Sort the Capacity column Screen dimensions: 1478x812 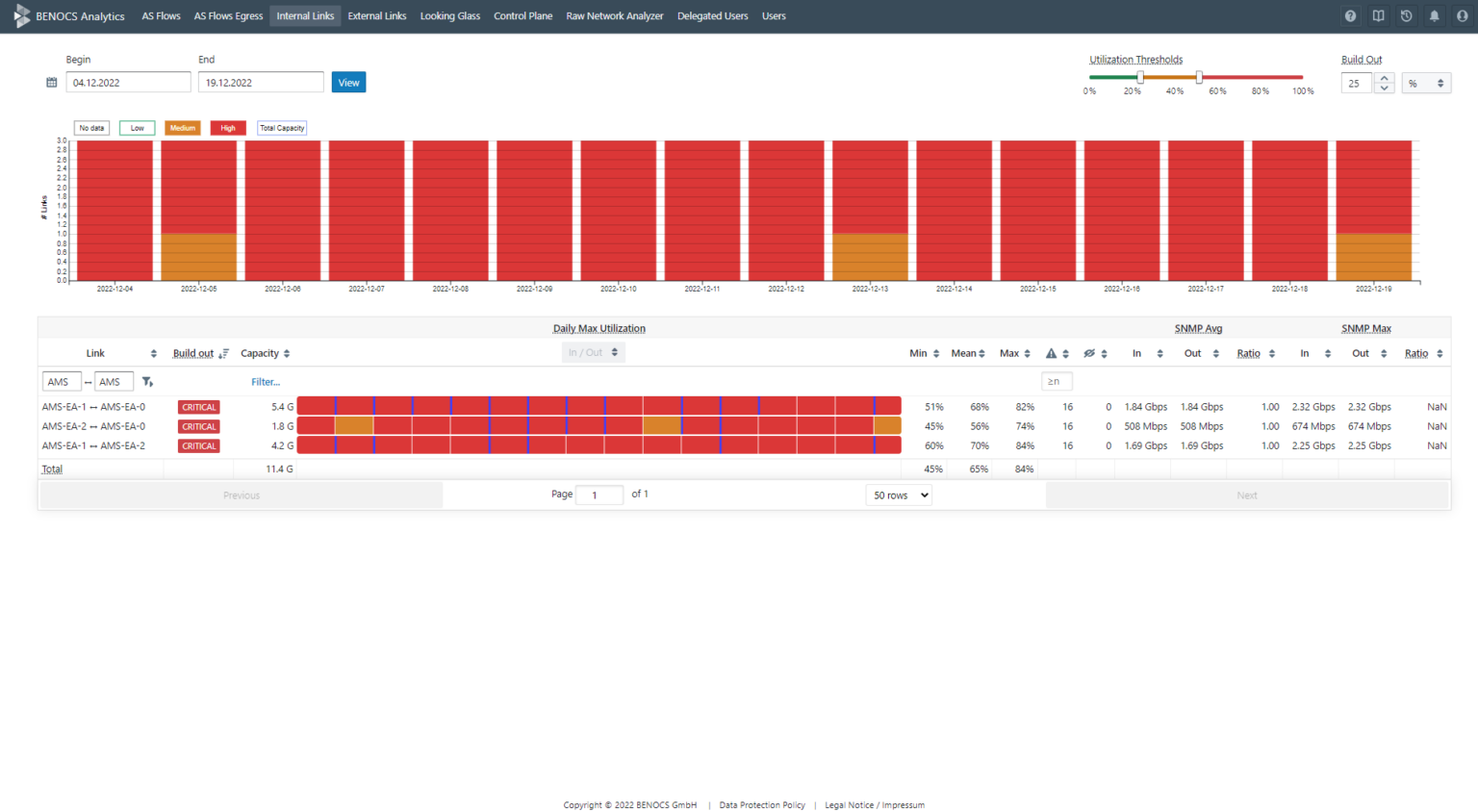pos(285,353)
